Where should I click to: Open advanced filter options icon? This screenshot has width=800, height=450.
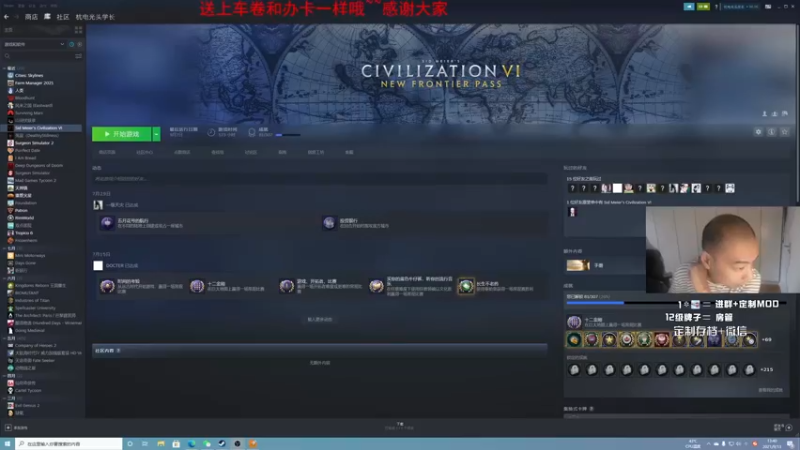click(x=79, y=56)
